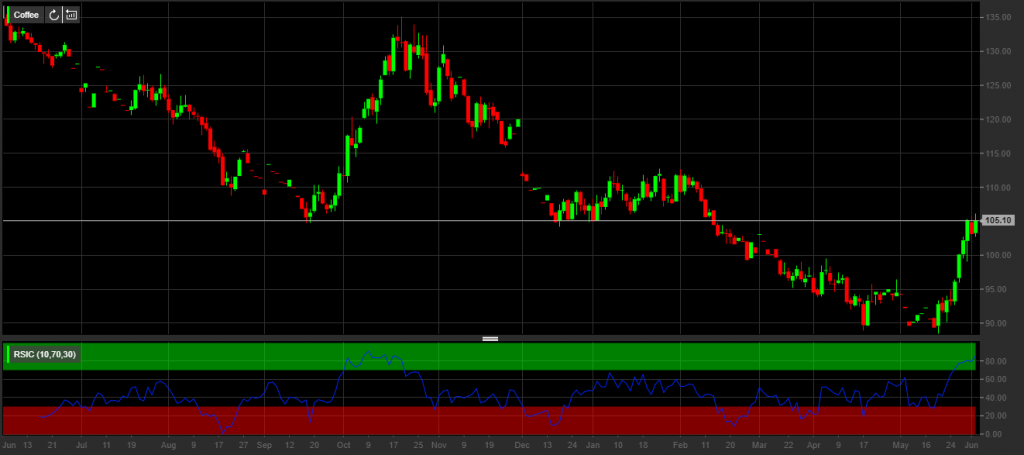Screen dimensions: 1024x455
Task: Click the 80.00 RSI scale label
Action: (996, 361)
